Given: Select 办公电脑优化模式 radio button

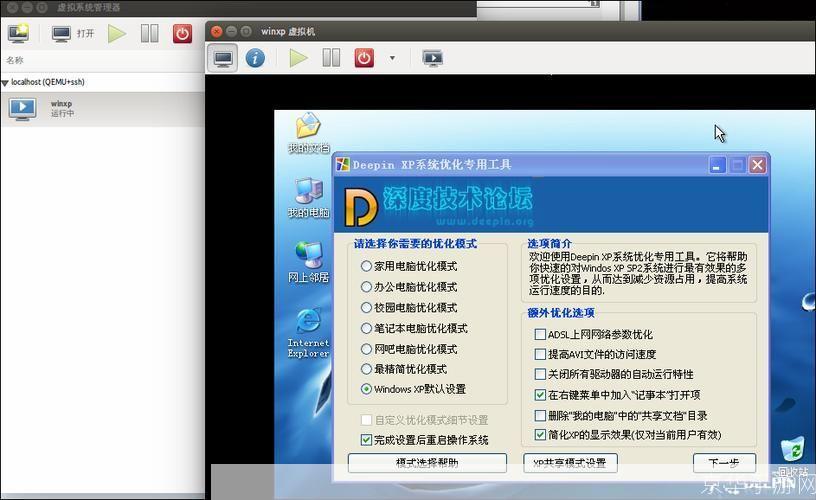Looking at the screenshot, I should 366,287.
